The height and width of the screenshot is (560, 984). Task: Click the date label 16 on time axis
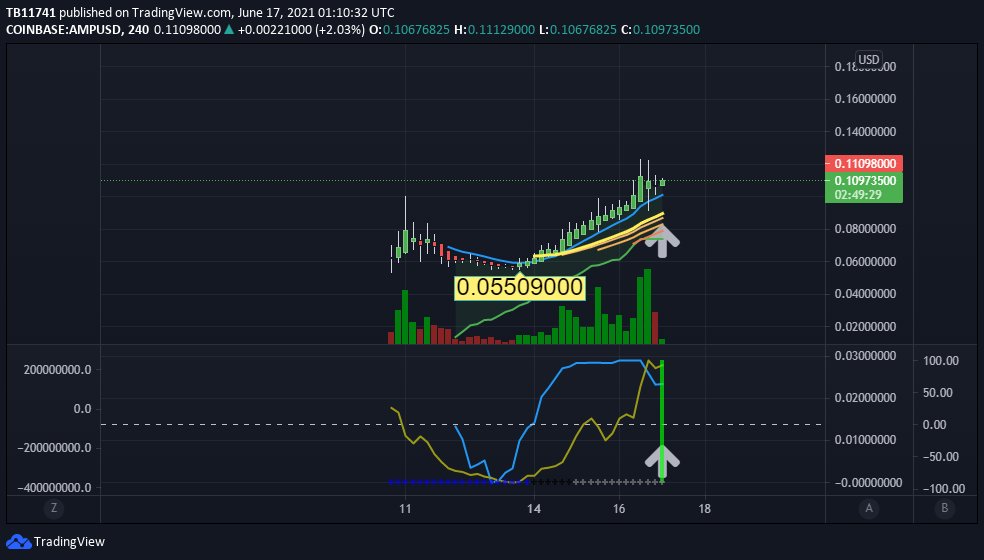tap(619, 509)
